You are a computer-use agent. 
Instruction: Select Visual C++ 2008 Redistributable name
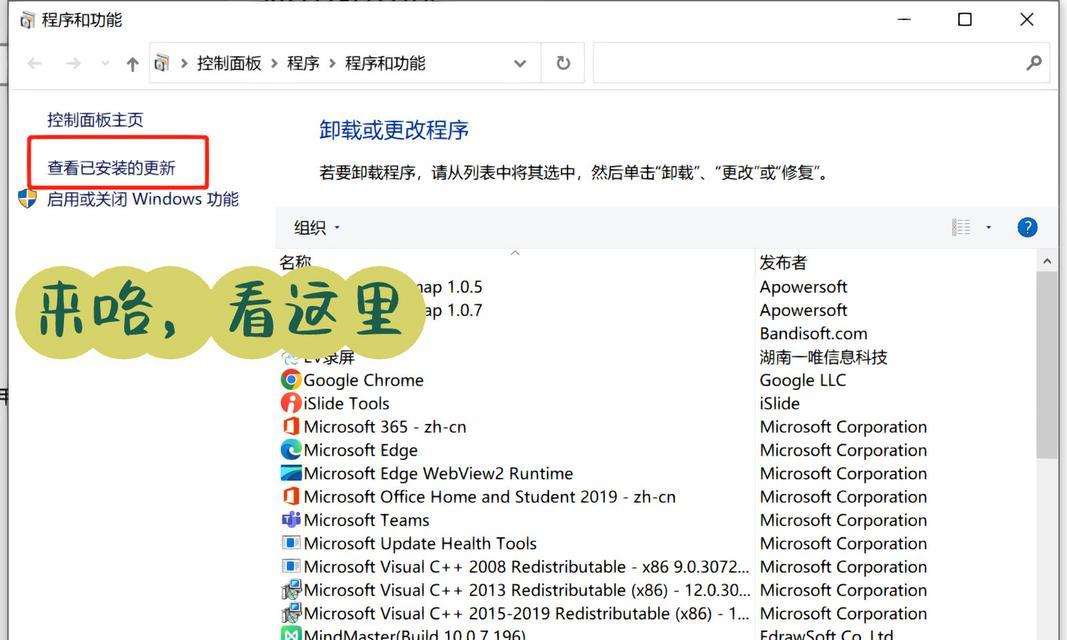526,567
